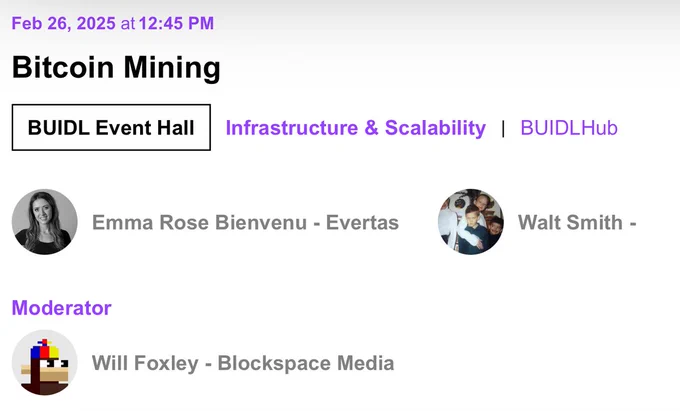Click the trailing dash after Walt Smith

[x=633, y=223]
